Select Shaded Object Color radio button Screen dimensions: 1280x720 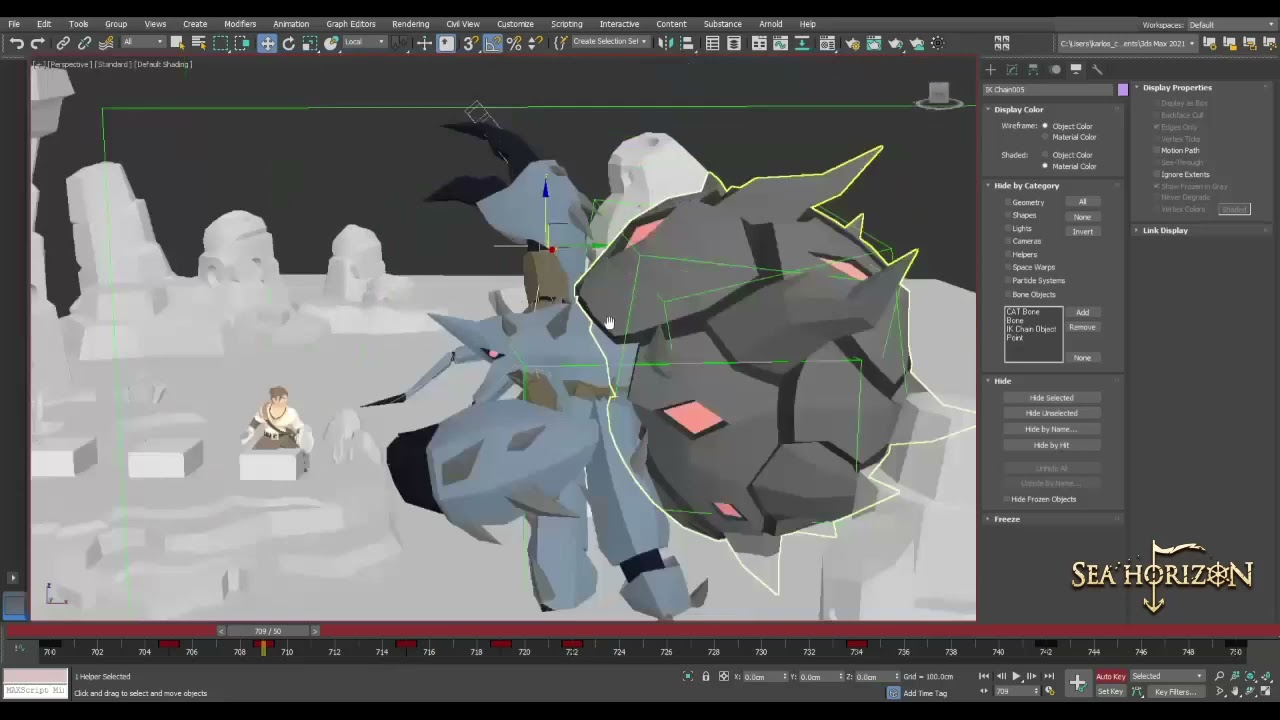click(1045, 155)
